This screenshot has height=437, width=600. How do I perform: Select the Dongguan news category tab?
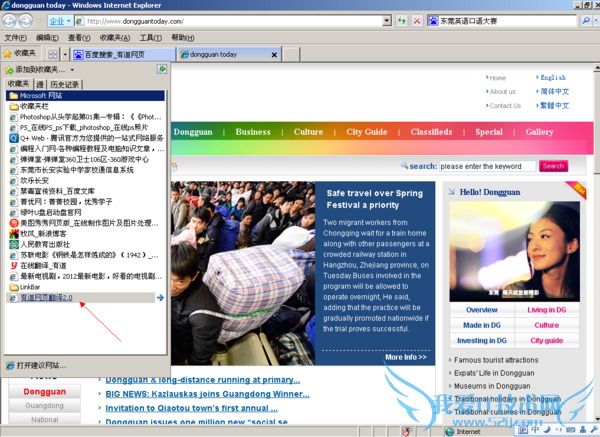coord(45,391)
